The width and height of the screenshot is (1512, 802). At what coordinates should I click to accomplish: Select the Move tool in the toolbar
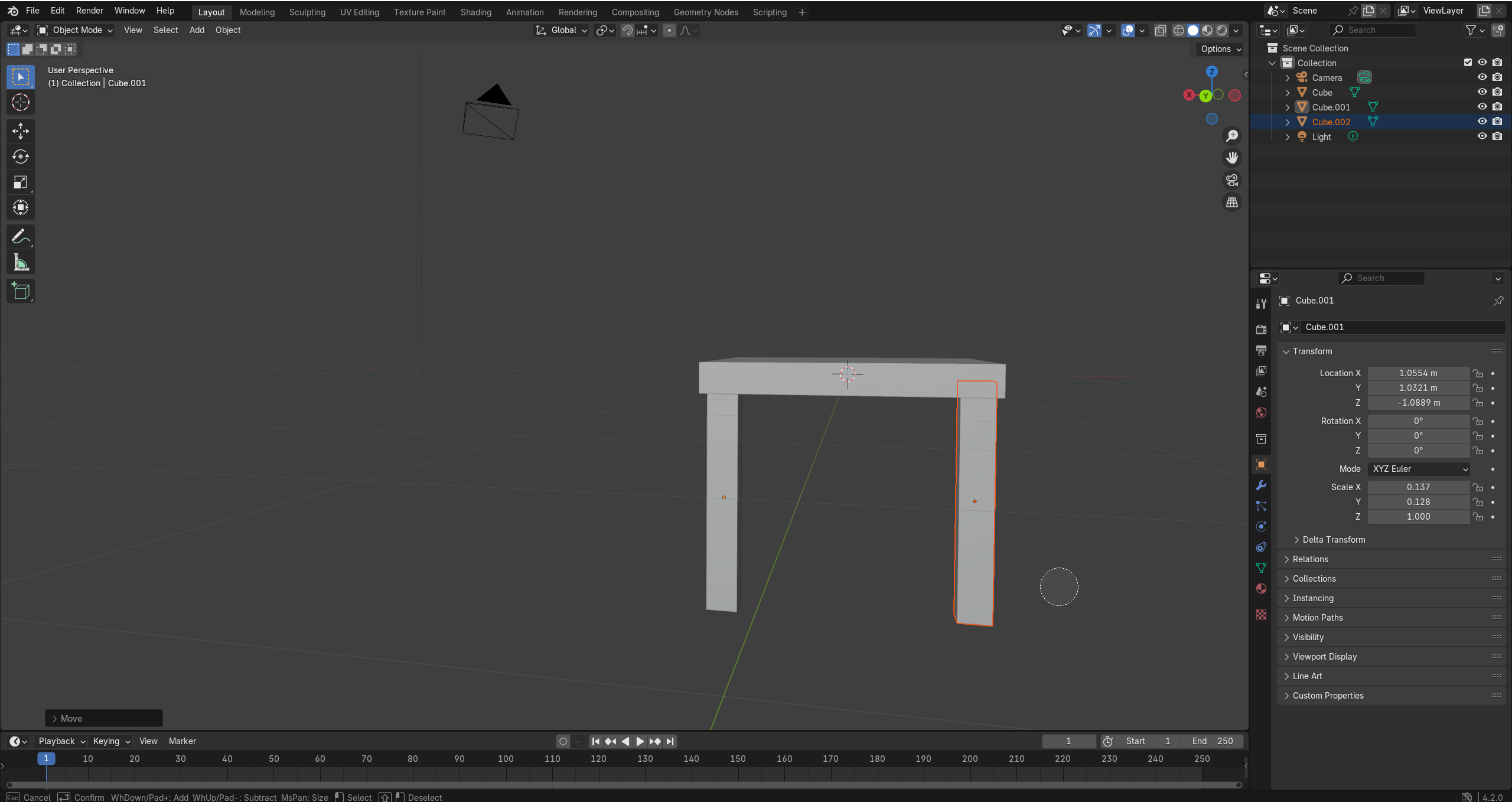(x=21, y=131)
